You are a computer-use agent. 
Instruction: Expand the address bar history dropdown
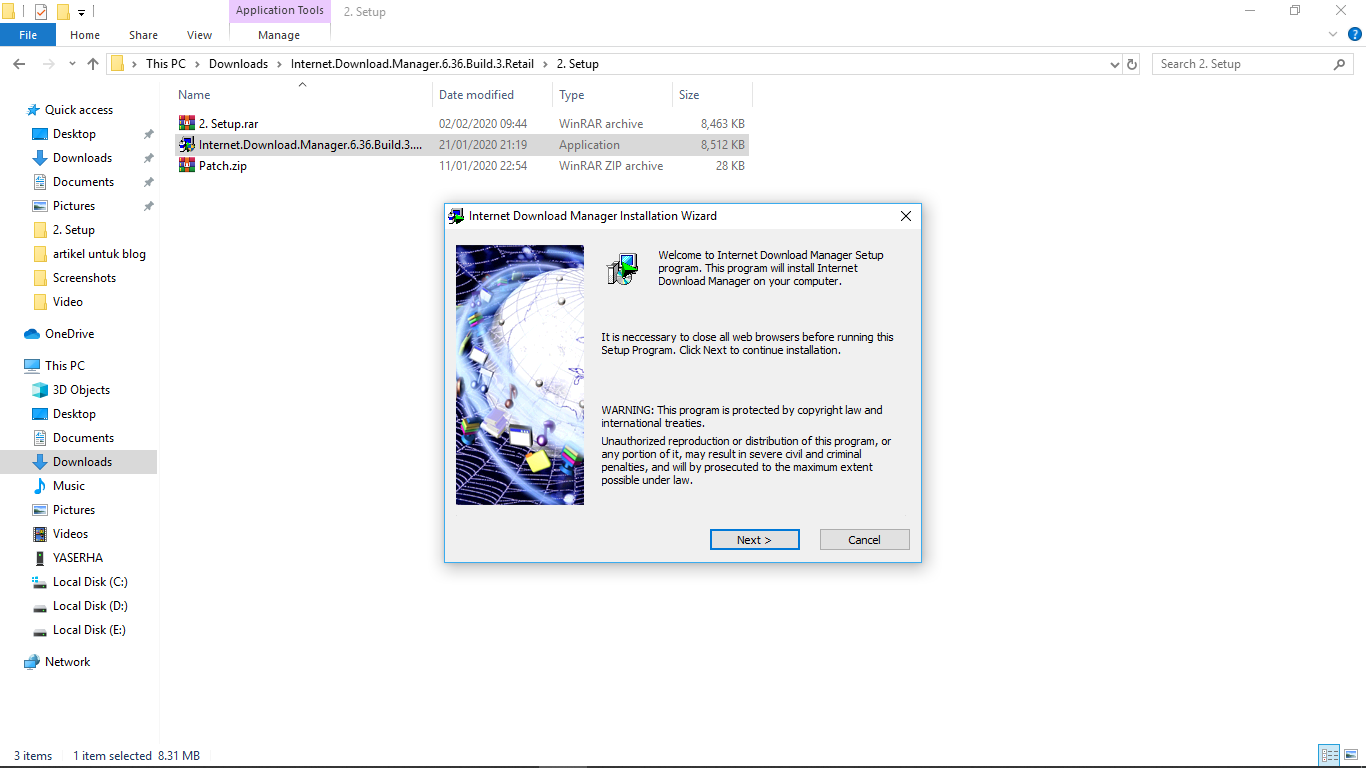point(1115,64)
